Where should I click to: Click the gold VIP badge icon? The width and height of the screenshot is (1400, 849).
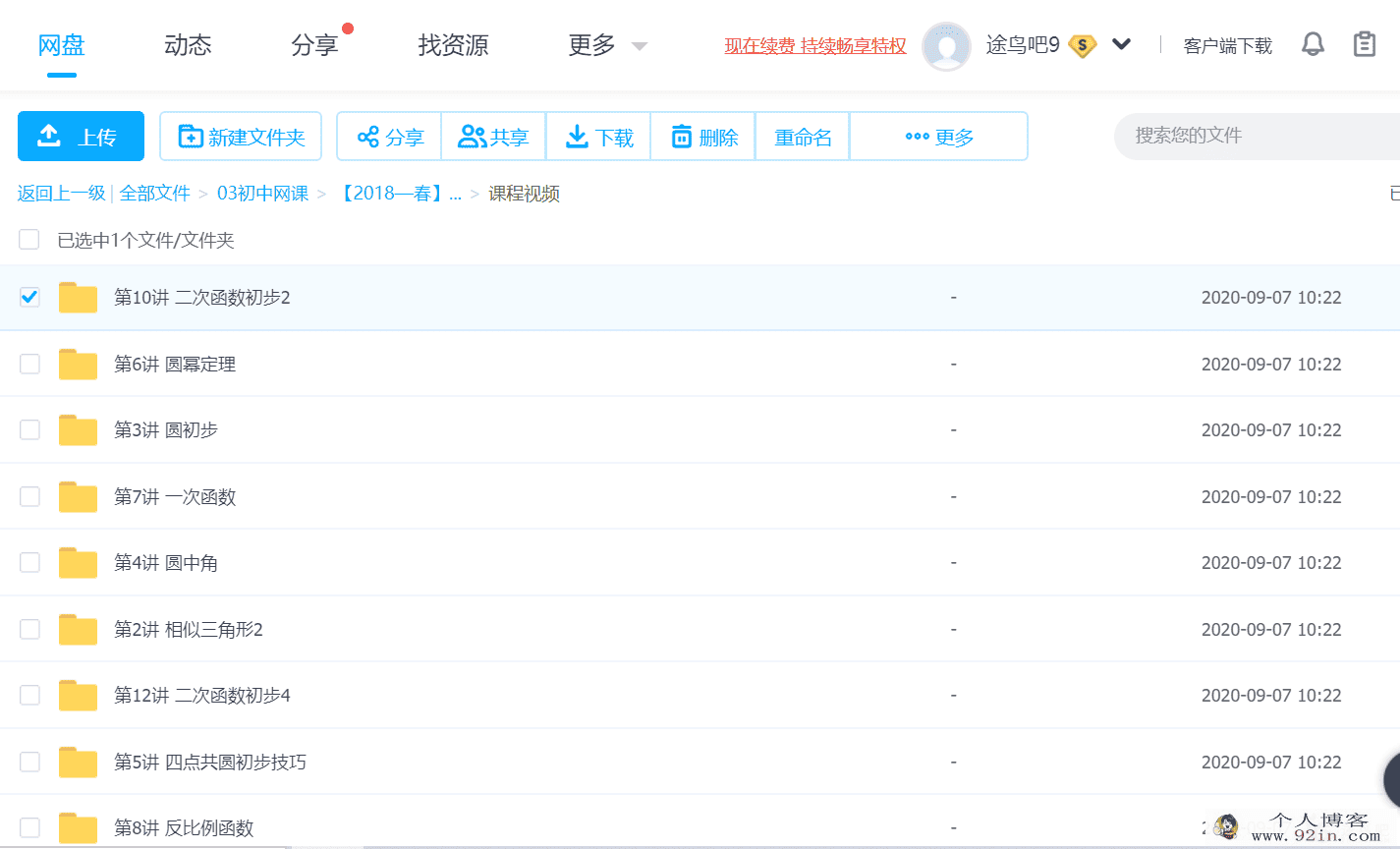1082,45
